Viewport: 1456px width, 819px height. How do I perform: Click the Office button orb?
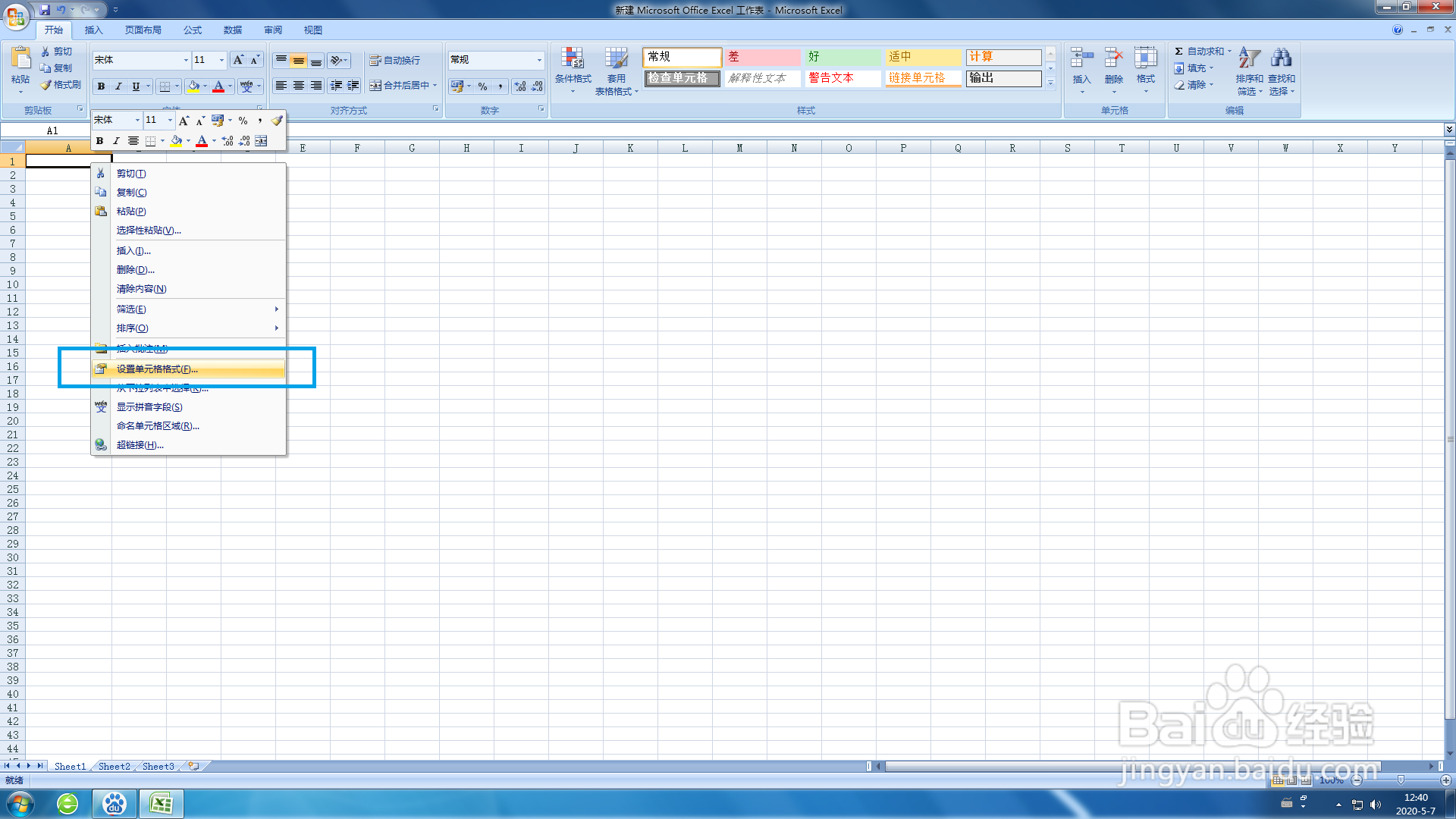point(16,16)
